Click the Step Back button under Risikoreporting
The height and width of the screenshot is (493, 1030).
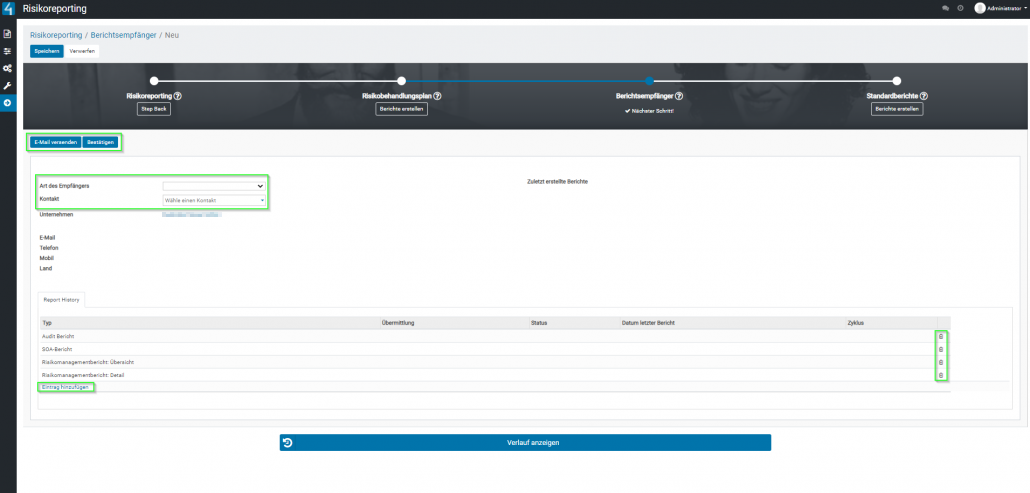153,109
